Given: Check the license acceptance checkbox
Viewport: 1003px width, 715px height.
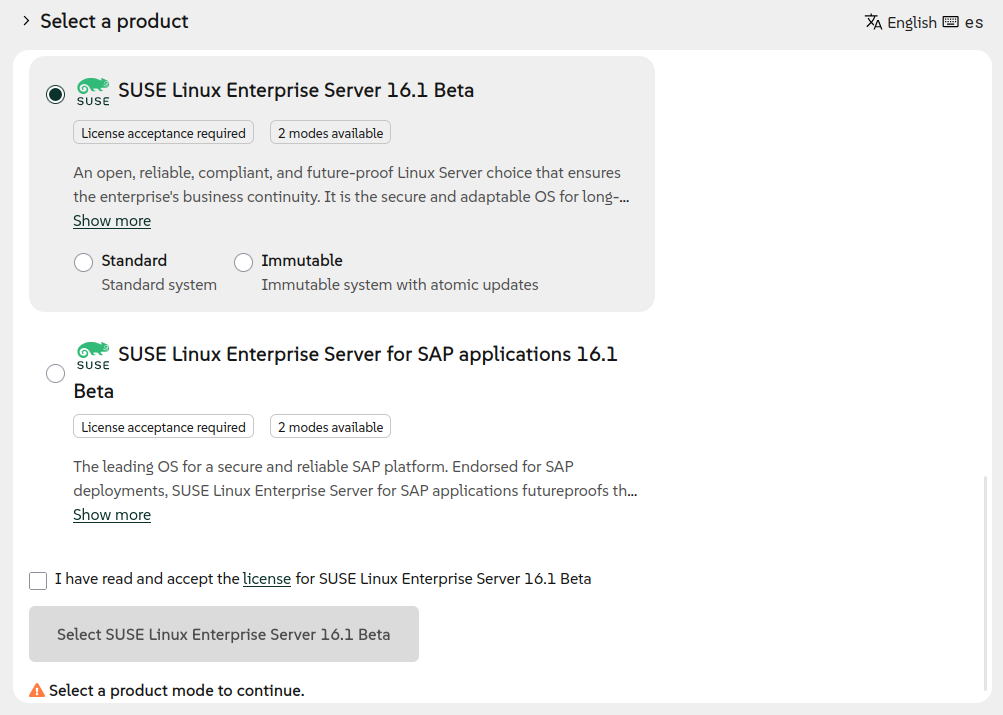Looking at the screenshot, I should click(38, 580).
